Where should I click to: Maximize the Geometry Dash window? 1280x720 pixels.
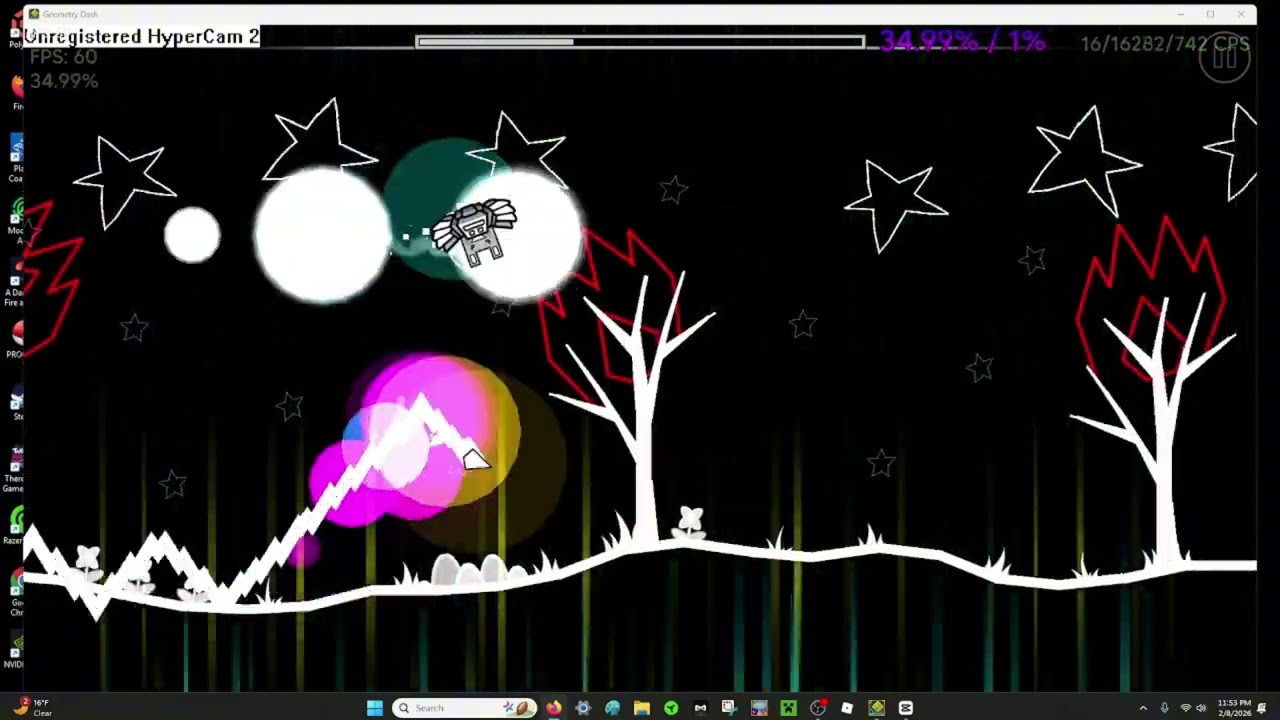point(1210,14)
